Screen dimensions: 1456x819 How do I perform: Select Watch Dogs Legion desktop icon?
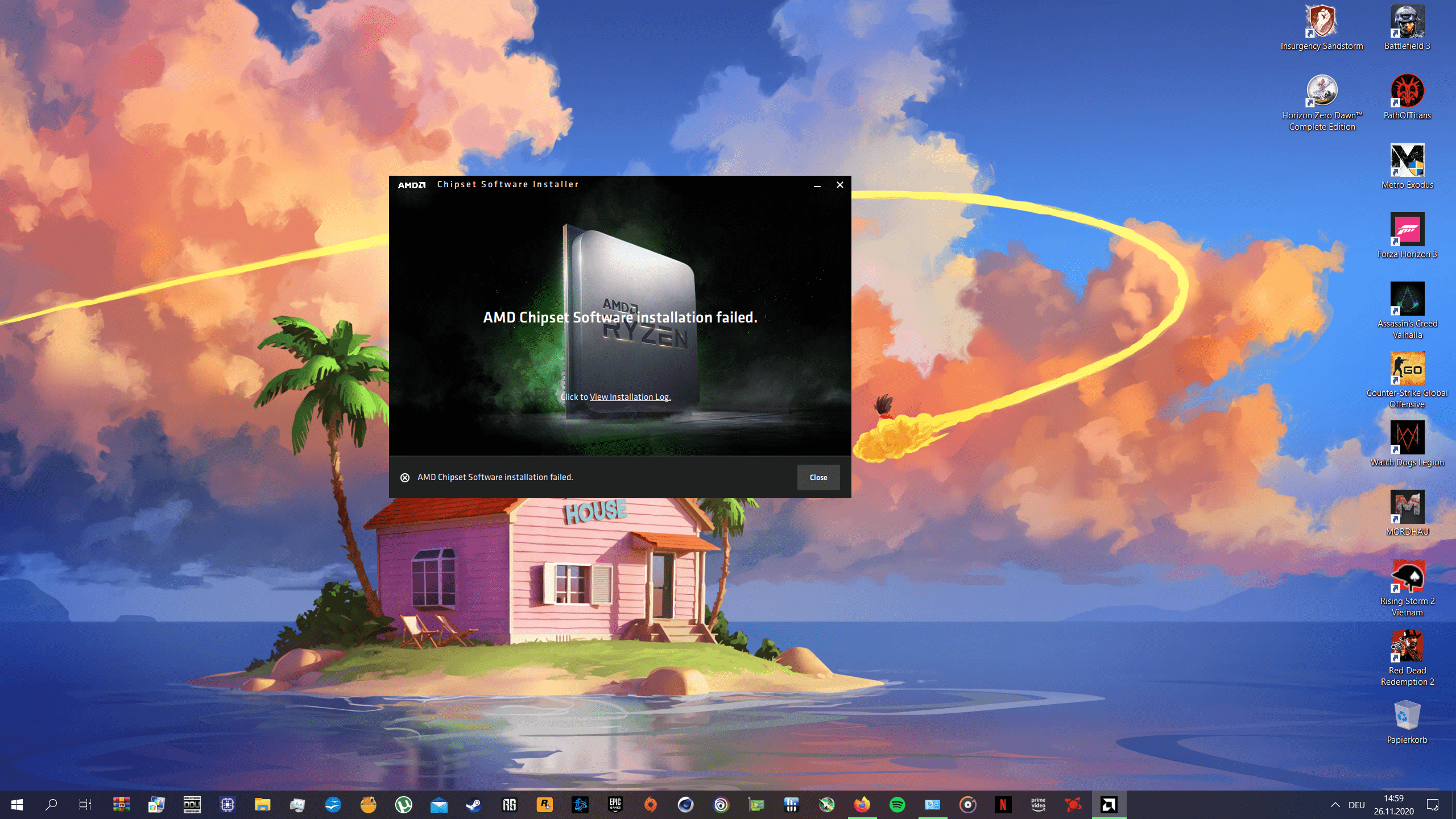(x=1407, y=445)
